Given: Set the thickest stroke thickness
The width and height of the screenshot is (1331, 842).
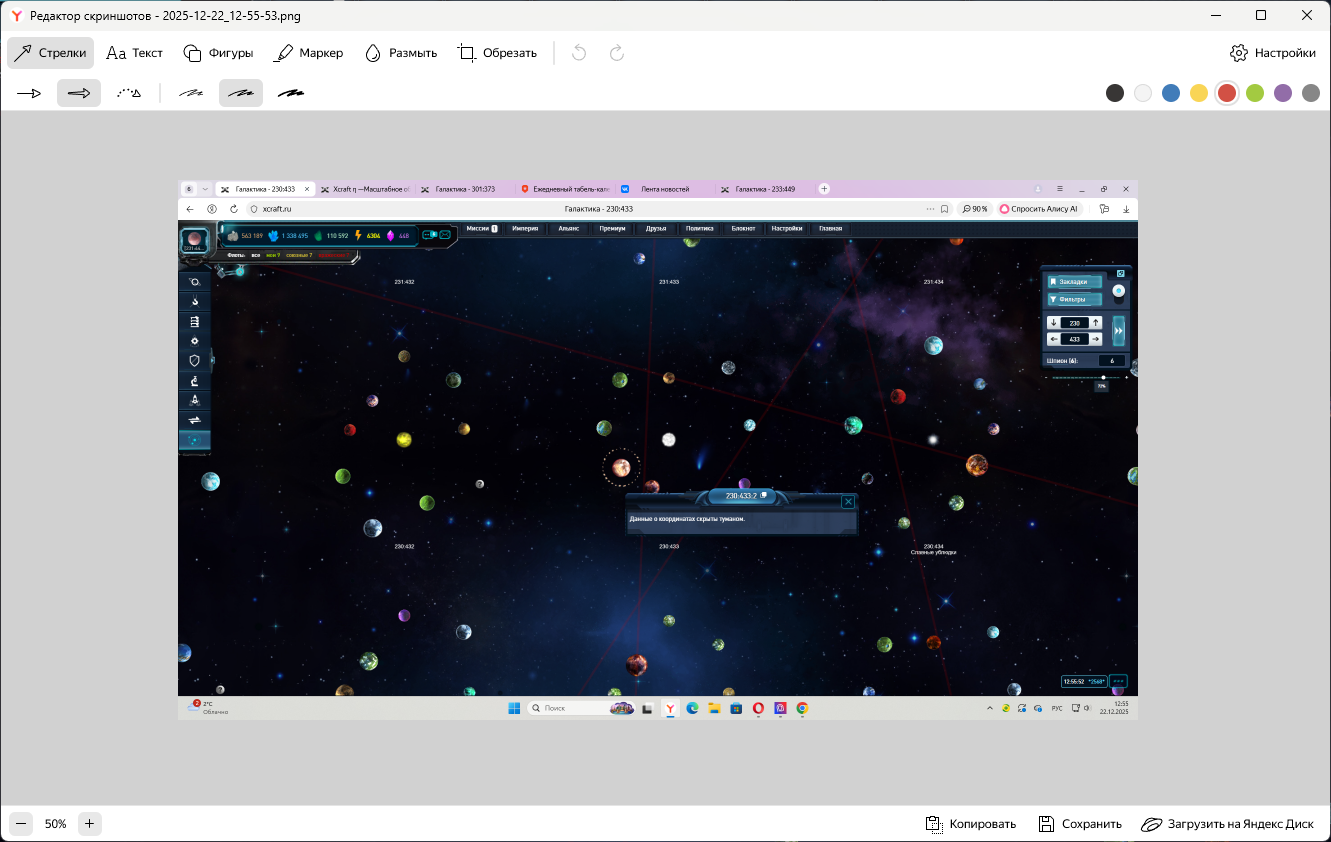Looking at the screenshot, I should [x=291, y=93].
